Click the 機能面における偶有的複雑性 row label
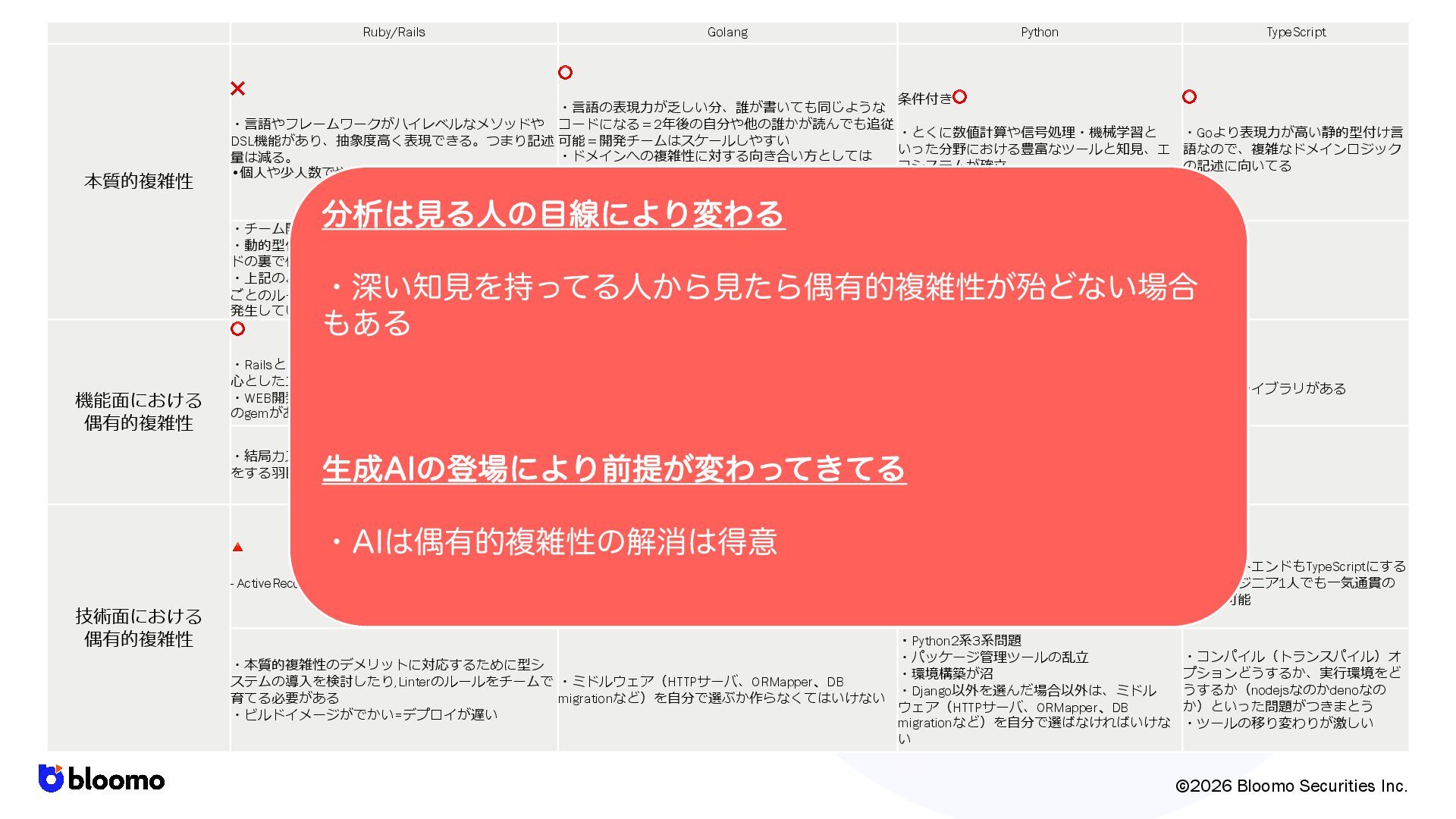Image resolution: width=1456 pixels, height=819 pixels. [x=139, y=412]
